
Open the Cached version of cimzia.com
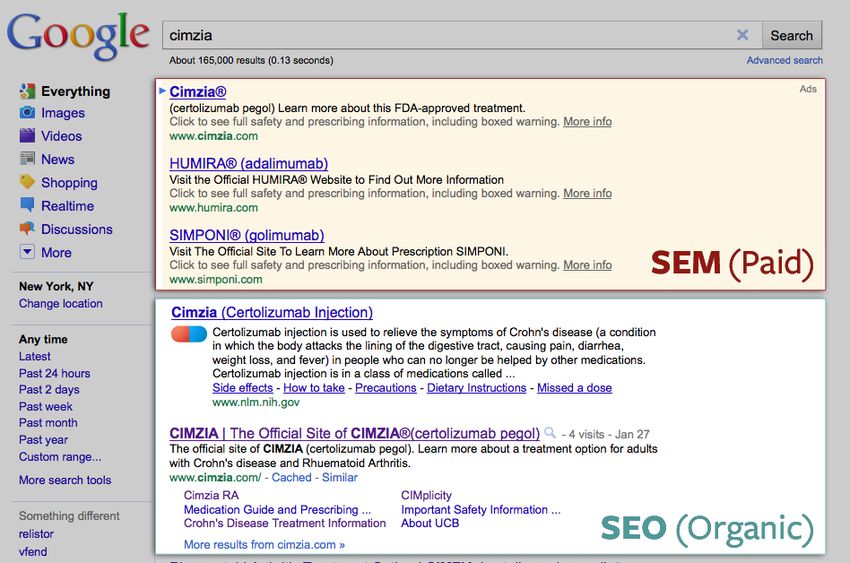tap(292, 478)
